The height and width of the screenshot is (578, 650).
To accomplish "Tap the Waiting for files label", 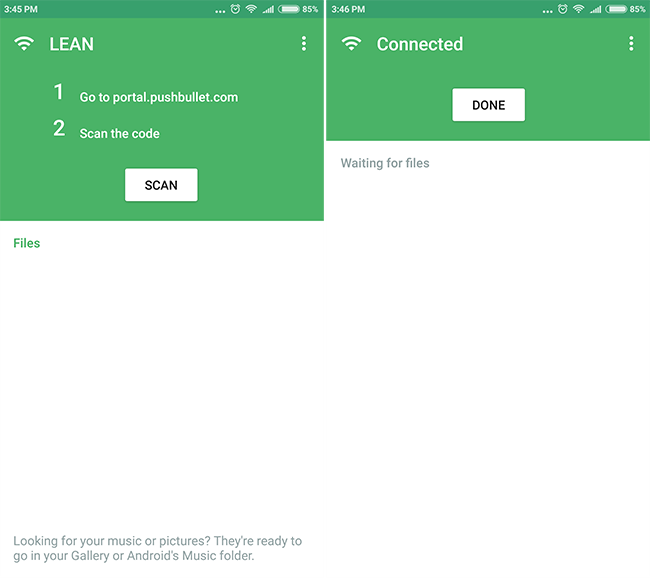I will (x=385, y=163).
